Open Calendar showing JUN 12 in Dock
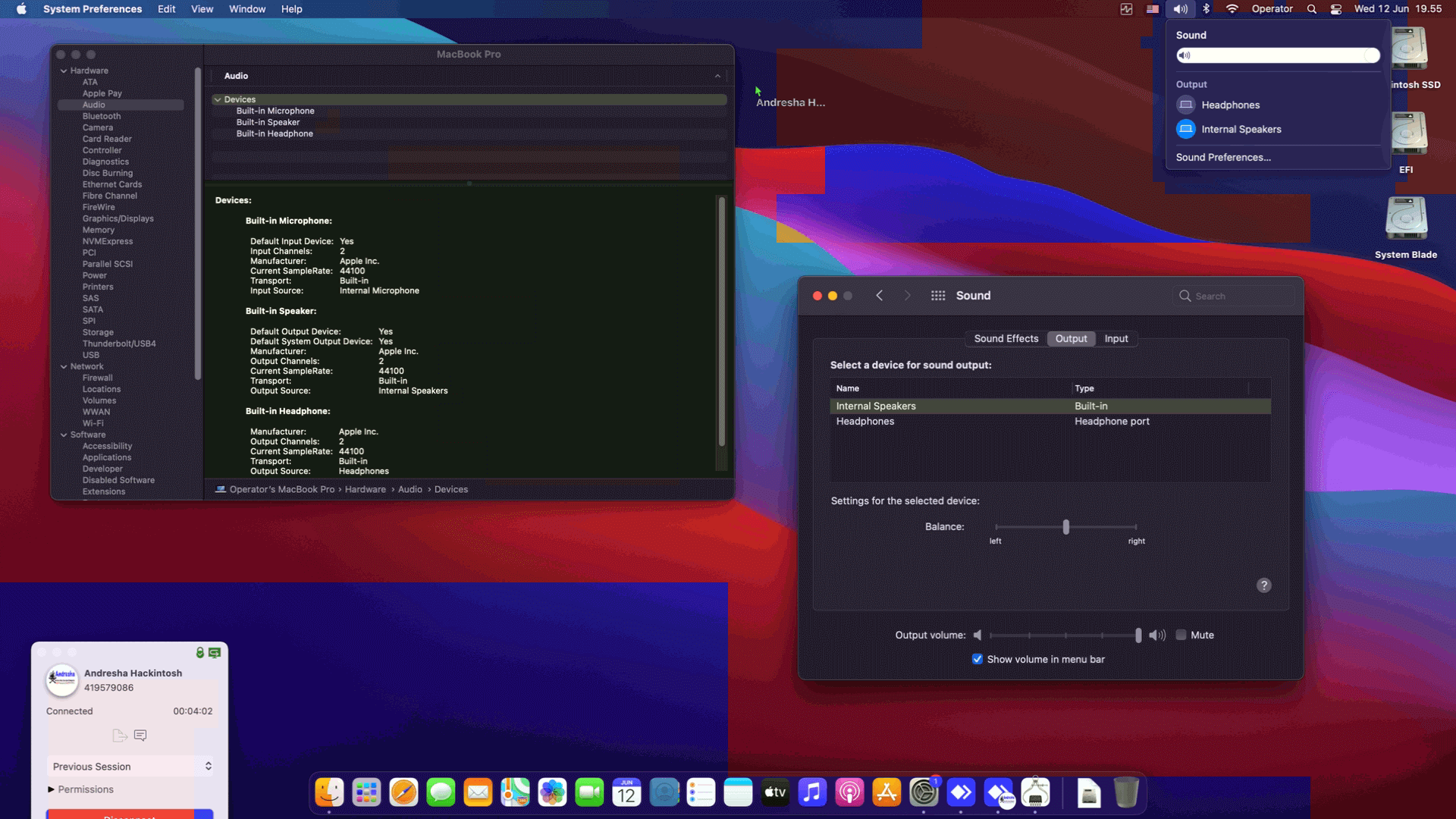The height and width of the screenshot is (819, 1456). point(626,792)
